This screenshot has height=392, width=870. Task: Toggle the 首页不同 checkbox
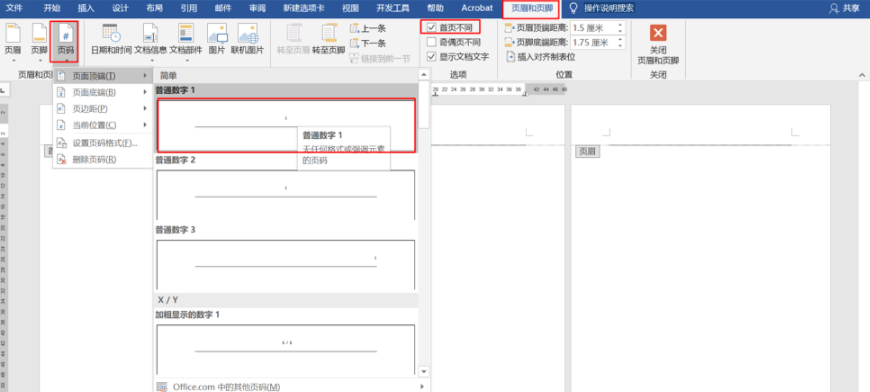click(x=432, y=27)
